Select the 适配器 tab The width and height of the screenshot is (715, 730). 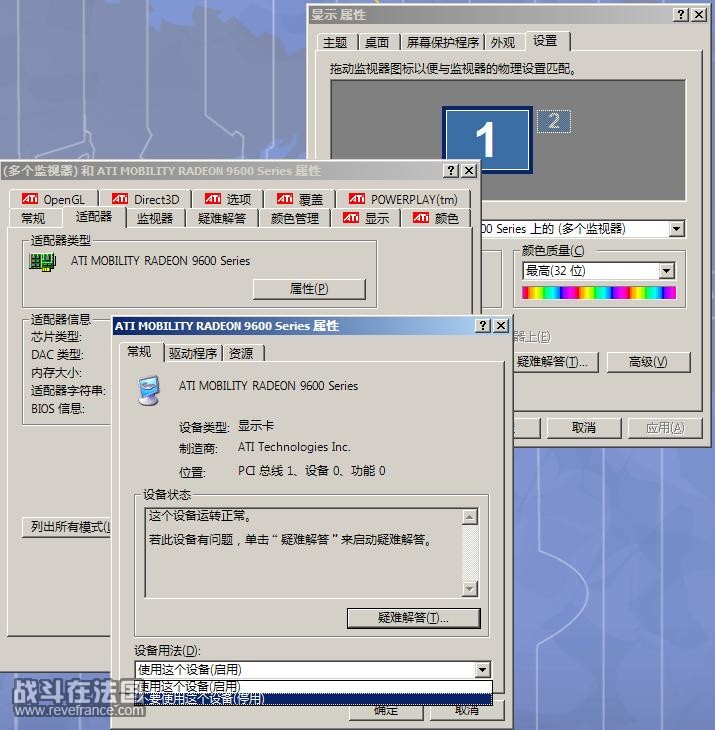[94, 216]
